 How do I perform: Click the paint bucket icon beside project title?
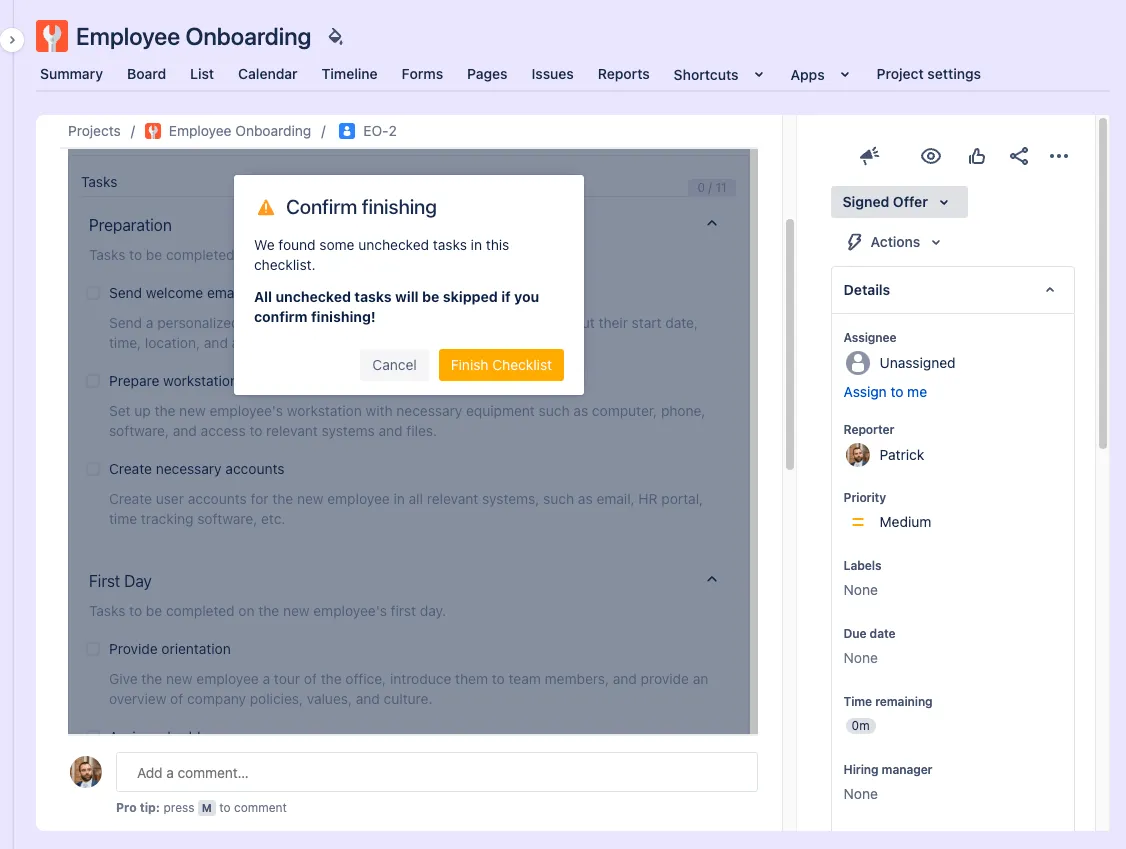(335, 37)
